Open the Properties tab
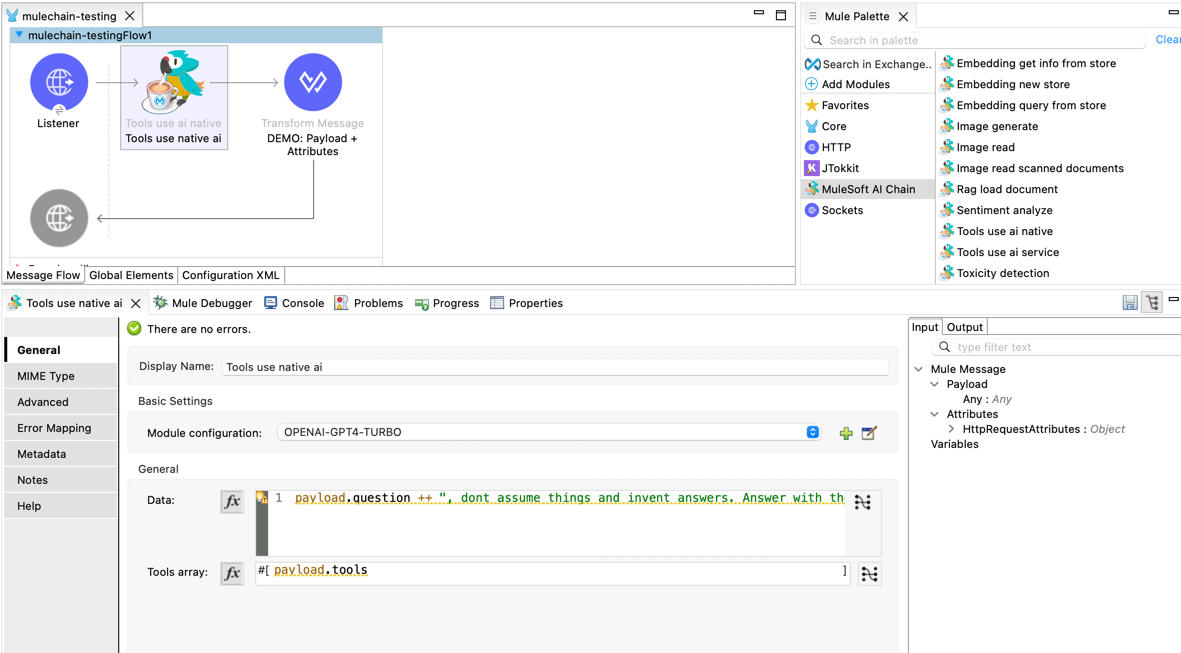The width and height of the screenshot is (1181, 653). pos(526,303)
